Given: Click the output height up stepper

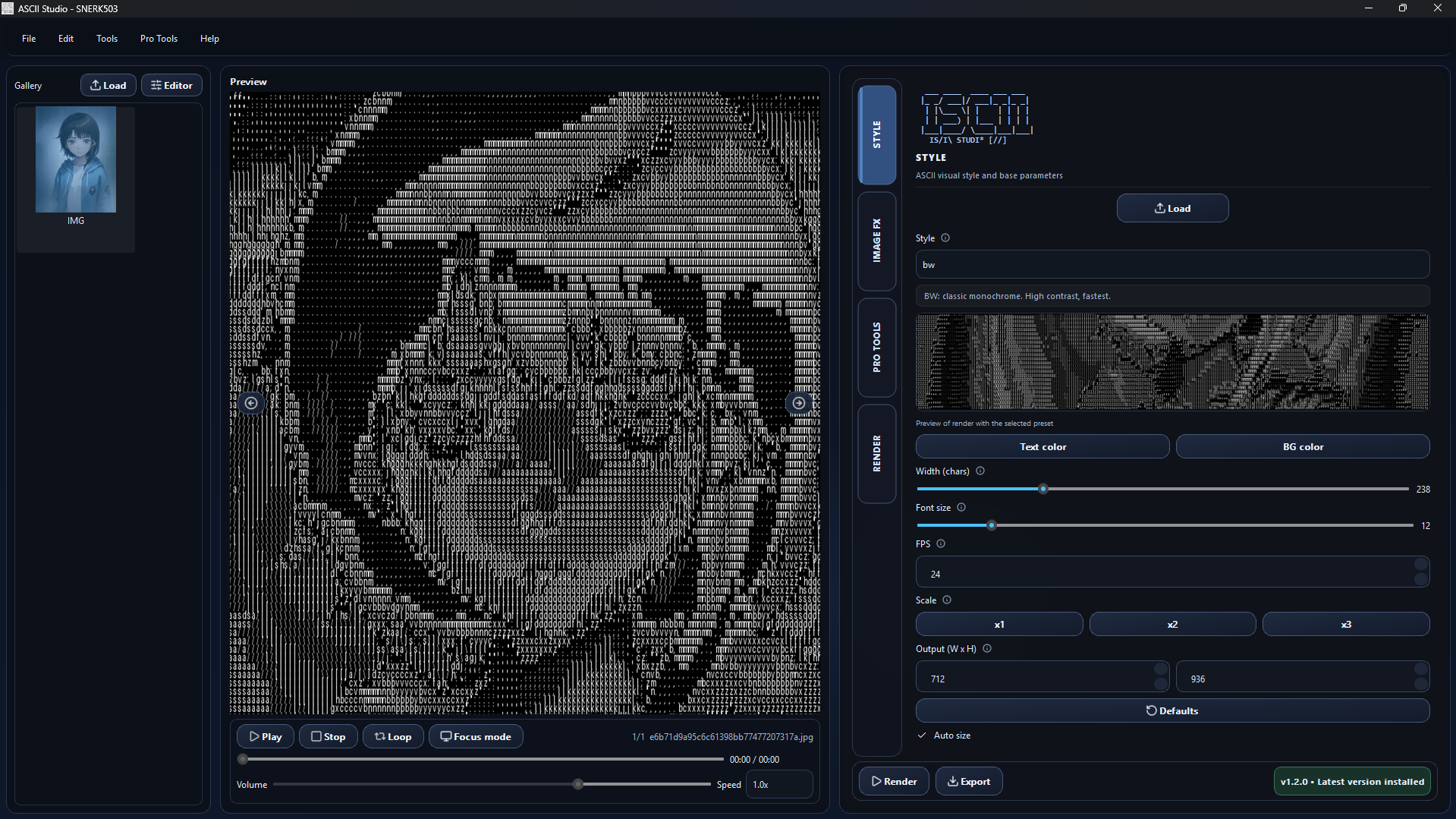Looking at the screenshot, I should pyautogui.click(x=1420, y=670).
